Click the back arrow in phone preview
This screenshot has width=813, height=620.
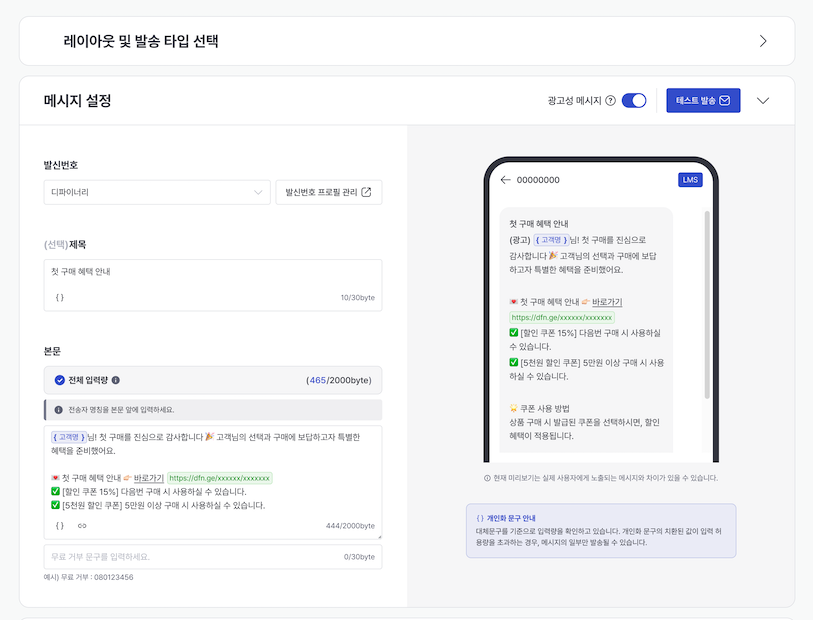point(506,180)
